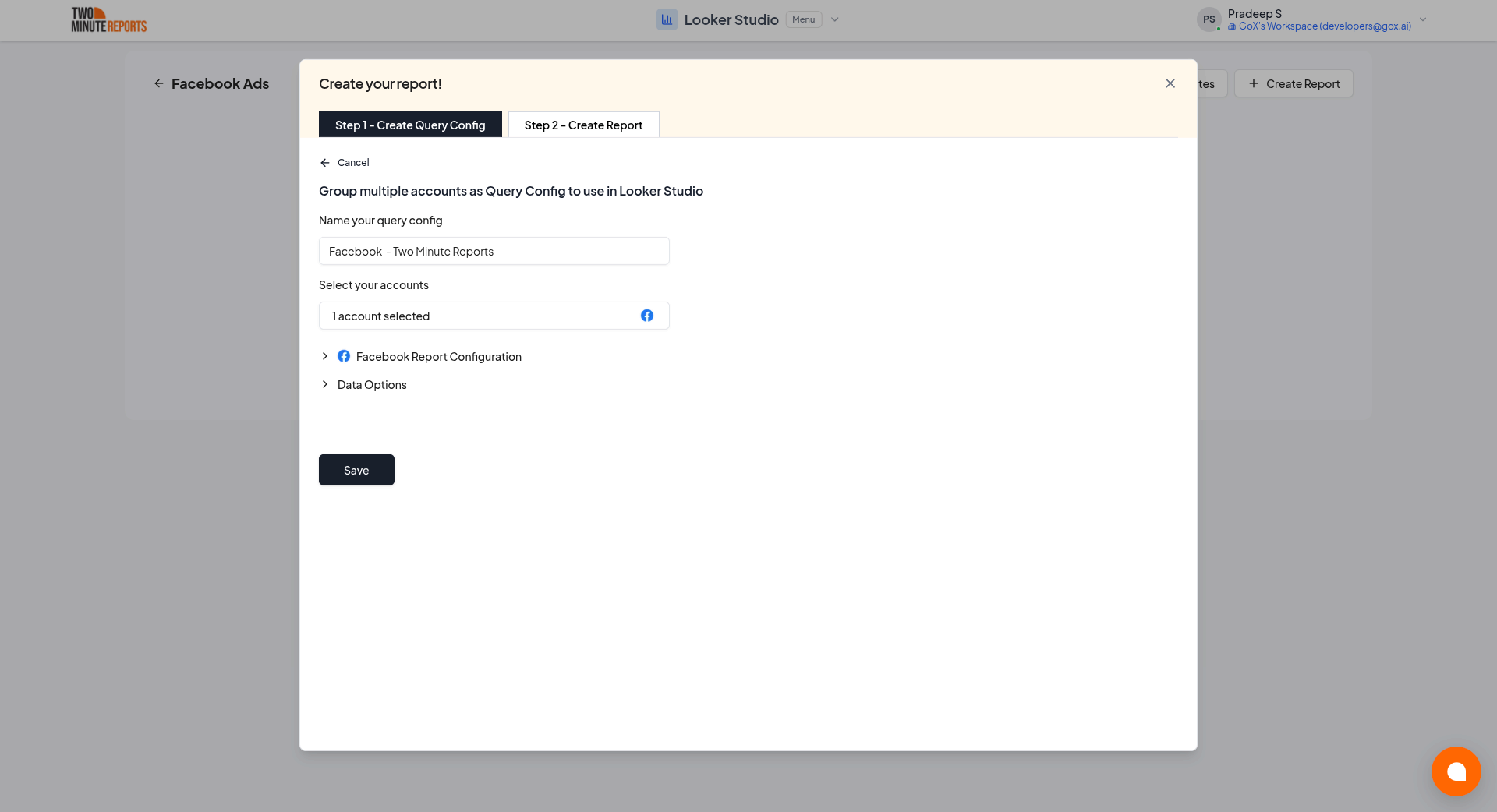The image size is (1497, 812).
Task: Click the back arrow beside Facebook Ads
Action: [159, 83]
